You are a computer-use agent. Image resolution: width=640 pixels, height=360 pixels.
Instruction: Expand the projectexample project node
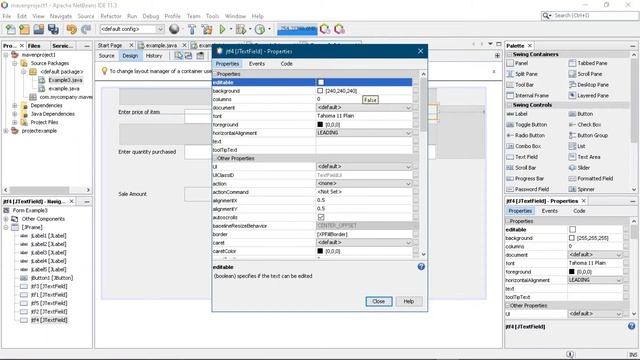[6, 131]
